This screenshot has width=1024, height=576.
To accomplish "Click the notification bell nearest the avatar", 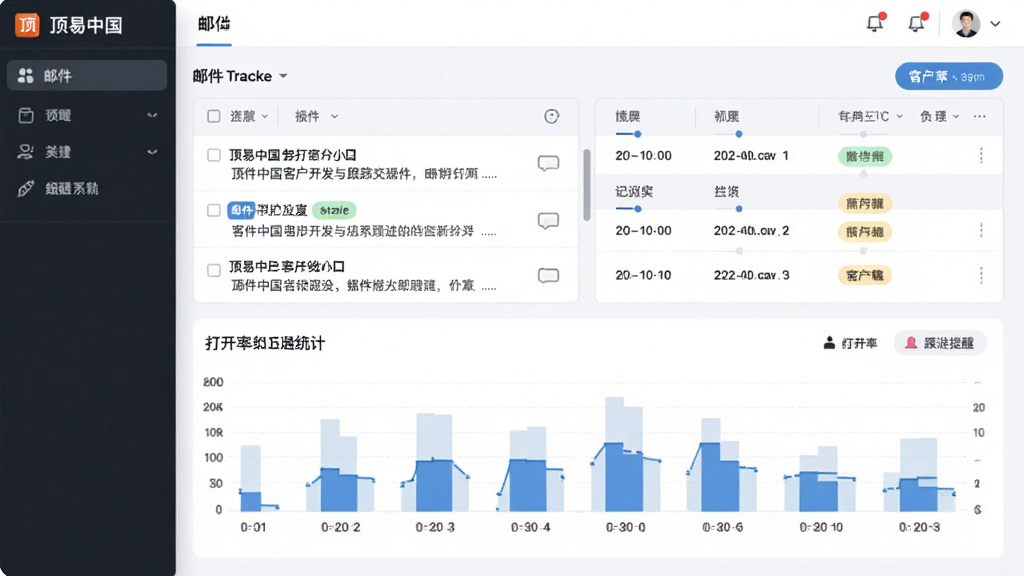I will [x=917, y=24].
